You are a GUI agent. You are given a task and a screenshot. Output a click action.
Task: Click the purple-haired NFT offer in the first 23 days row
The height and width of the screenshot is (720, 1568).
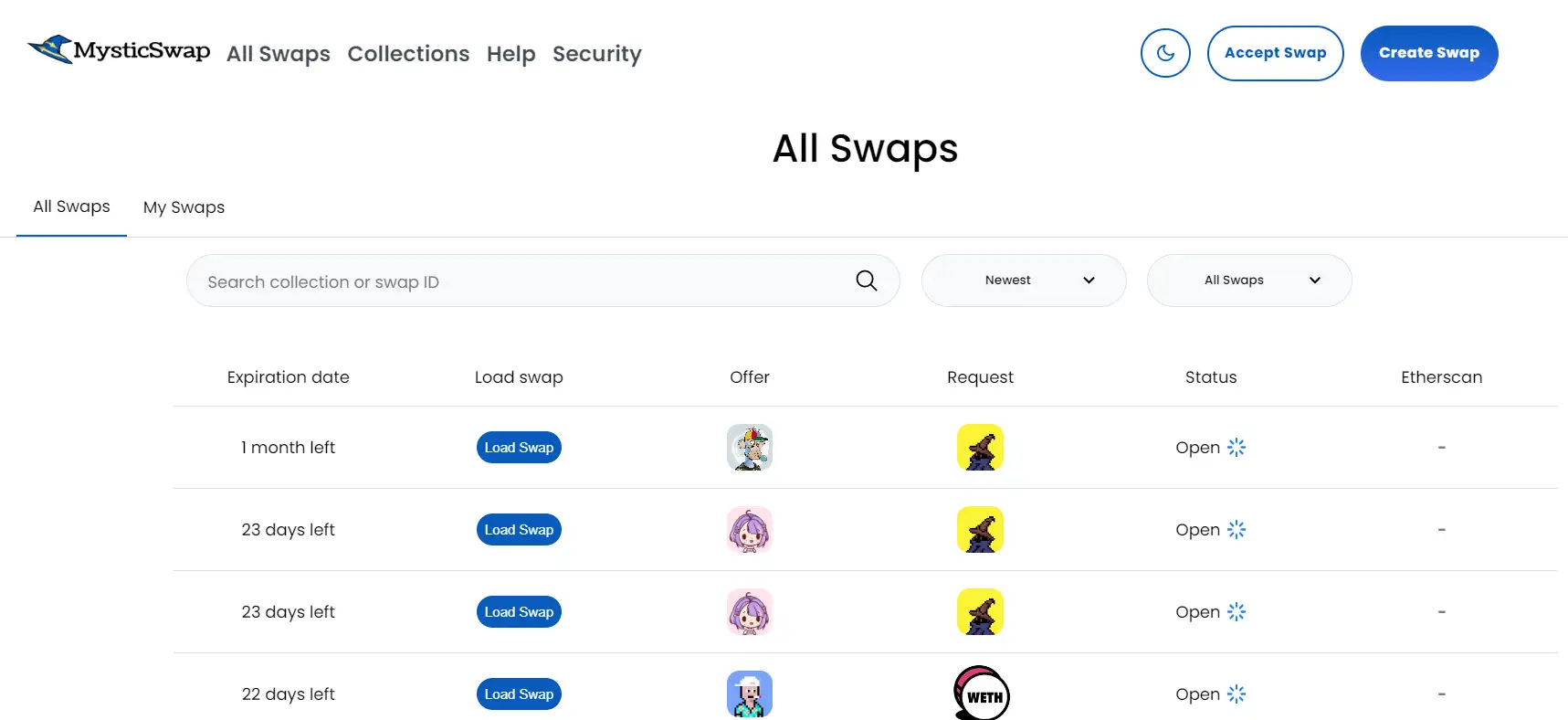click(x=750, y=530)
